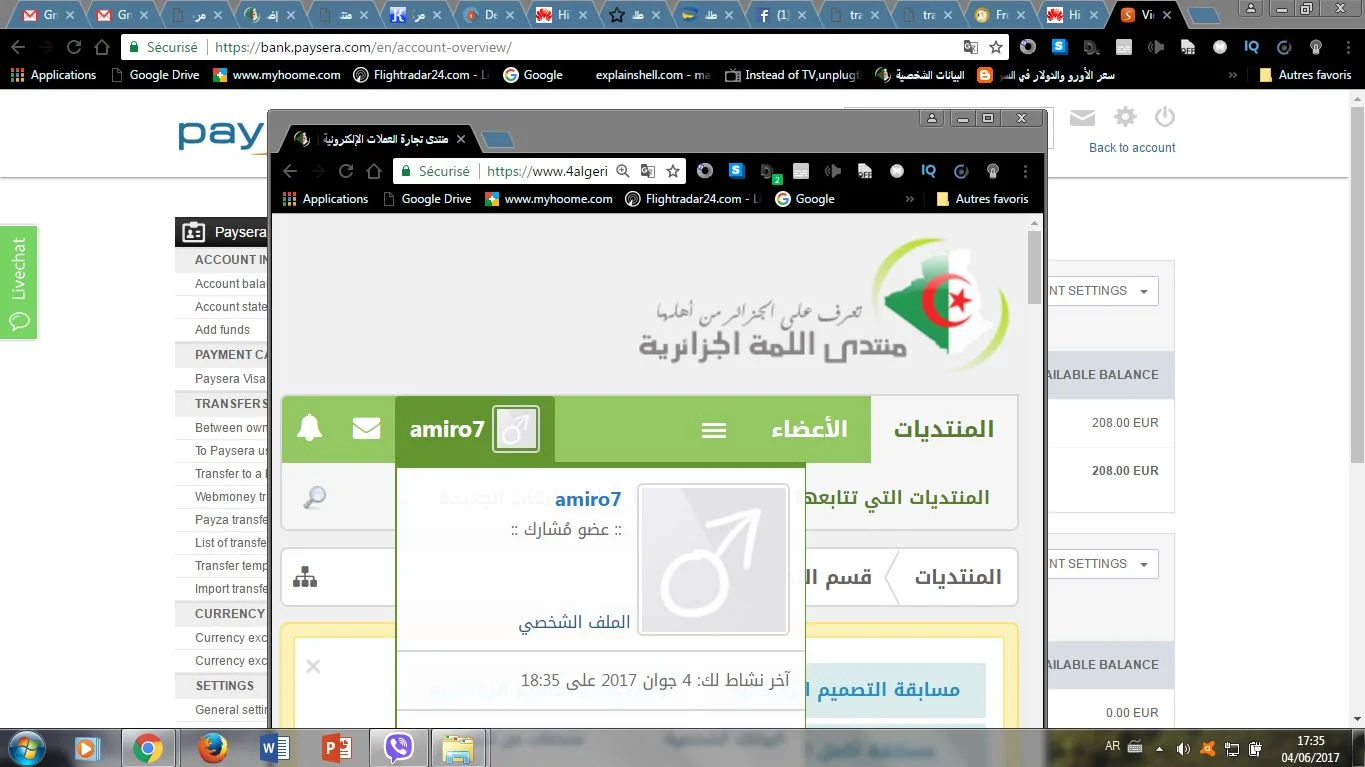Click the notification bell icon in forum
The image size is (1365, 767).
coord(309,428)
